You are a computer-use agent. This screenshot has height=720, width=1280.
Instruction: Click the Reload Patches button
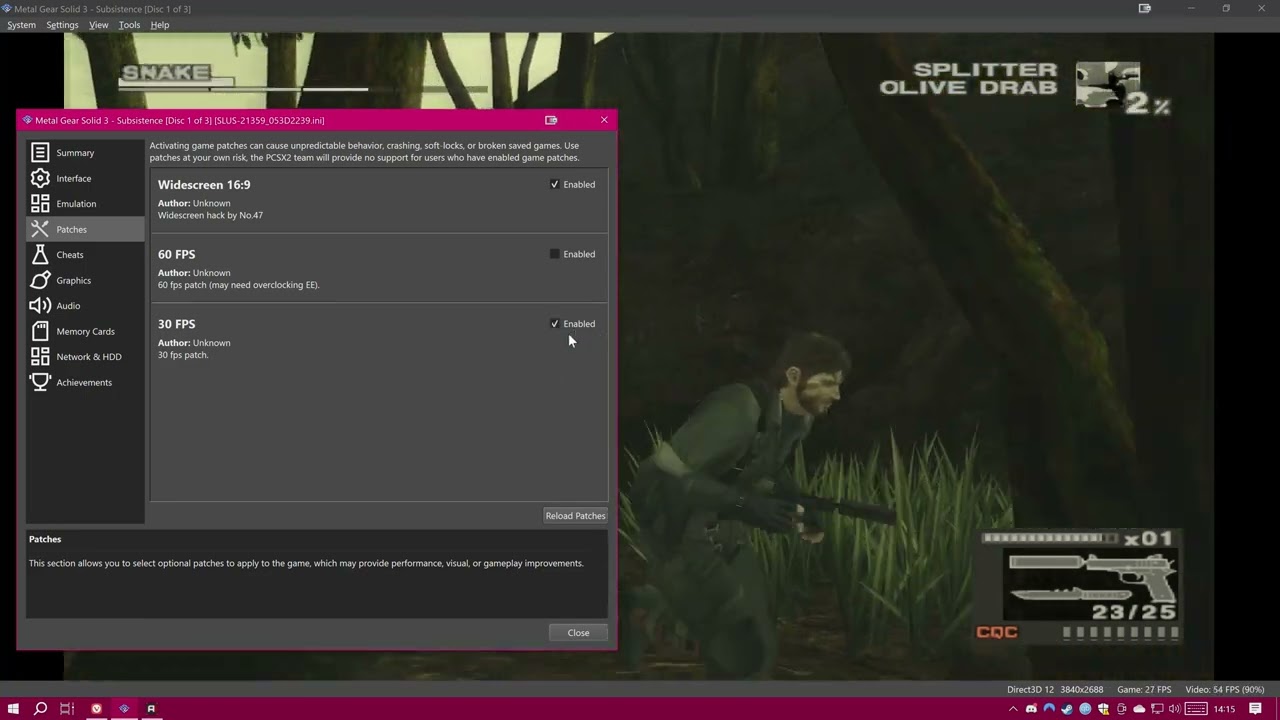[x=575, y=516]
